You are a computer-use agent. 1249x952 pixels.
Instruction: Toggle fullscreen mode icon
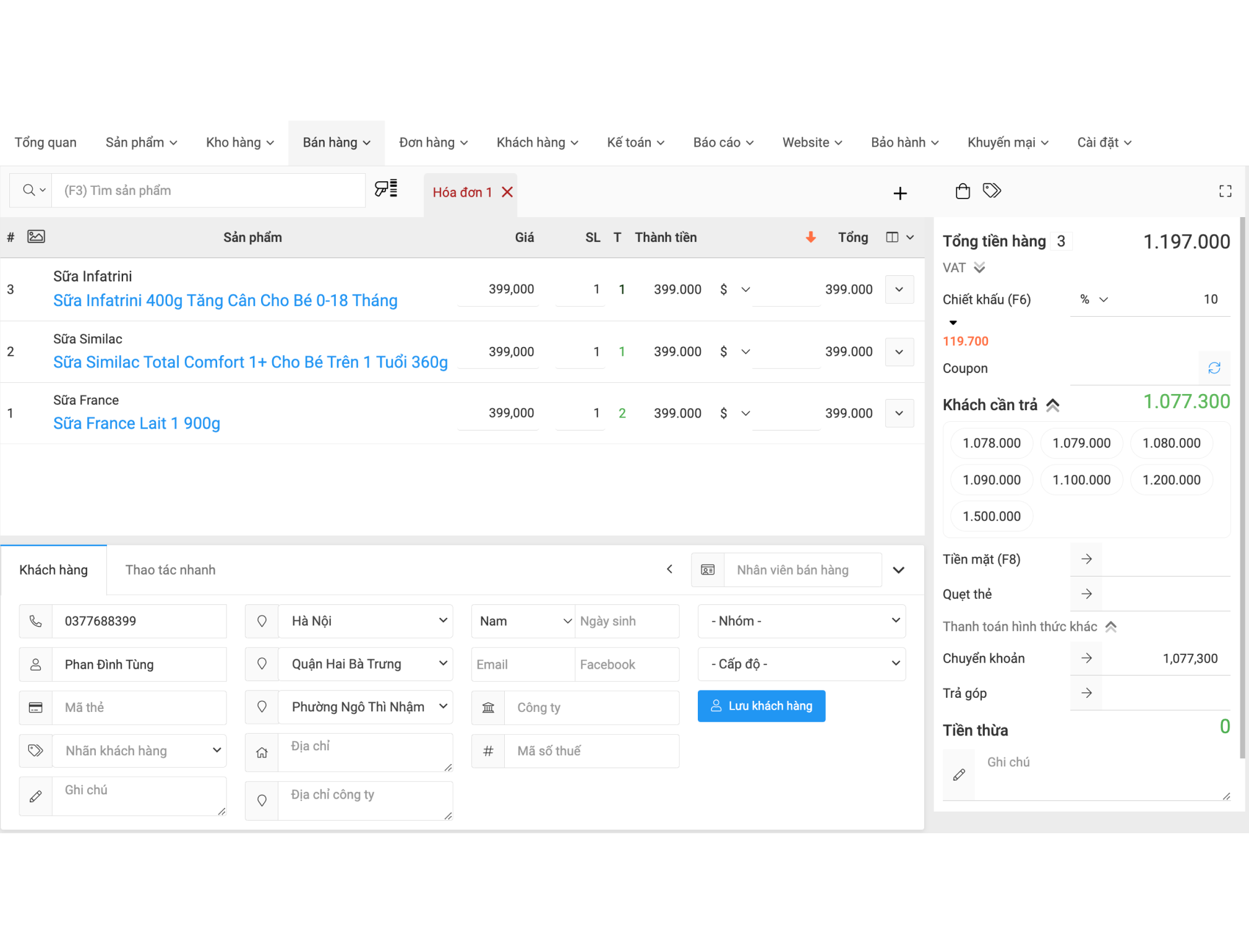click(x=1225, y=191)
